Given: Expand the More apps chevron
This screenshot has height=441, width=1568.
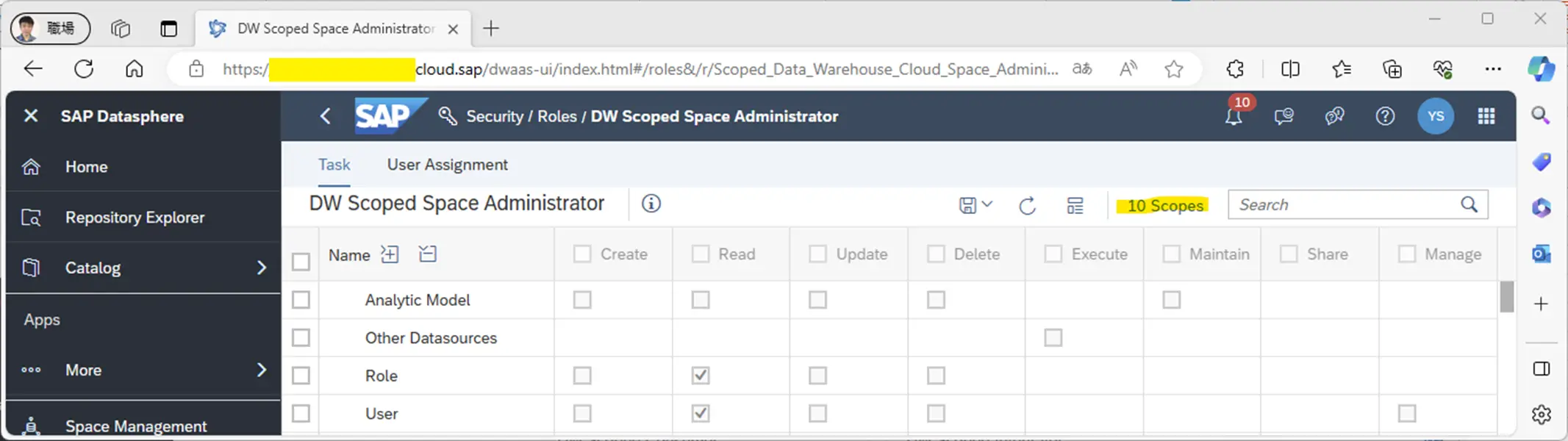Looking at the screenshot, I should pyautogui.click(x=262, y=370).
